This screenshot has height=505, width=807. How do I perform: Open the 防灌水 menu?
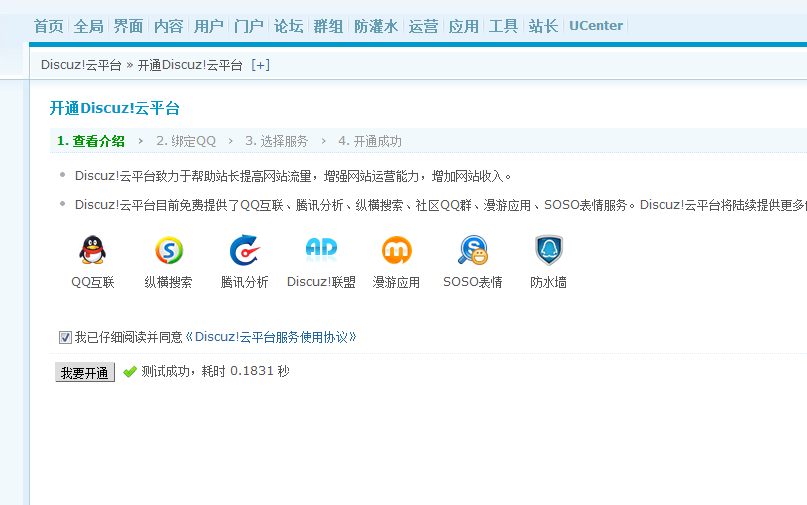376,26
